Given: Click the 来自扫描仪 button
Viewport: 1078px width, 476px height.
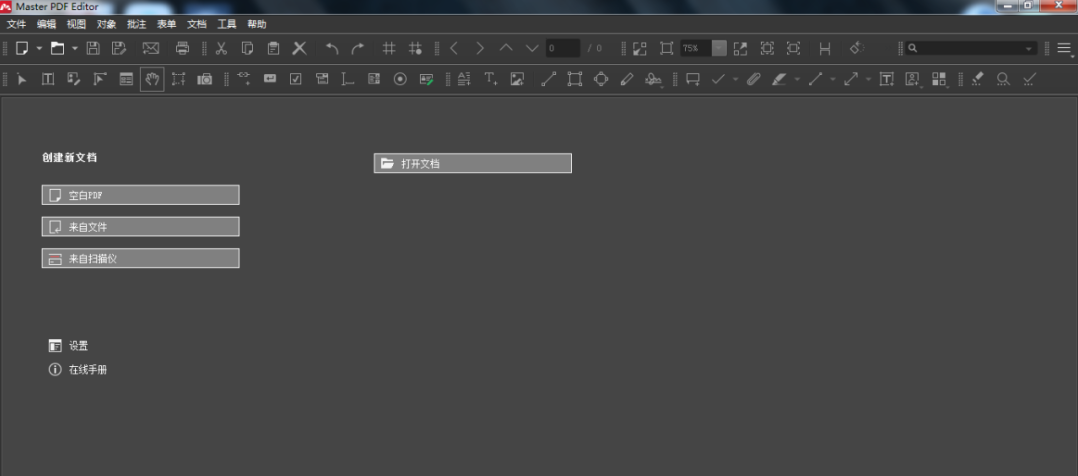Looking at the screenshot, I should 140,258.
